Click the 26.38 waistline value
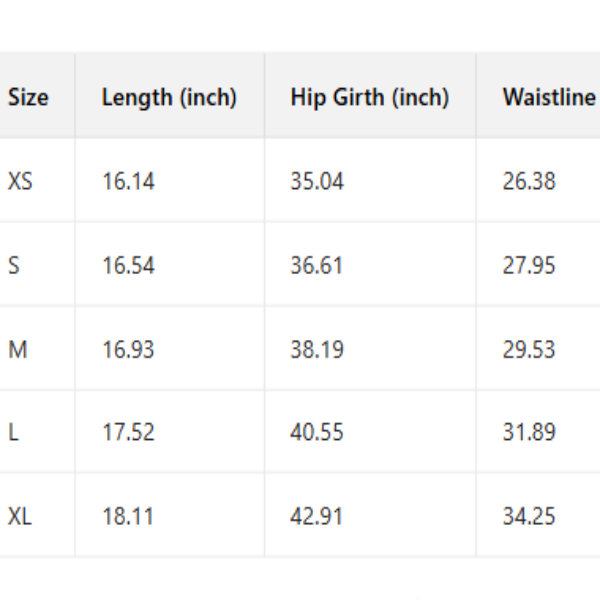The height and width of the screenshot is (600, 600). 529,182
